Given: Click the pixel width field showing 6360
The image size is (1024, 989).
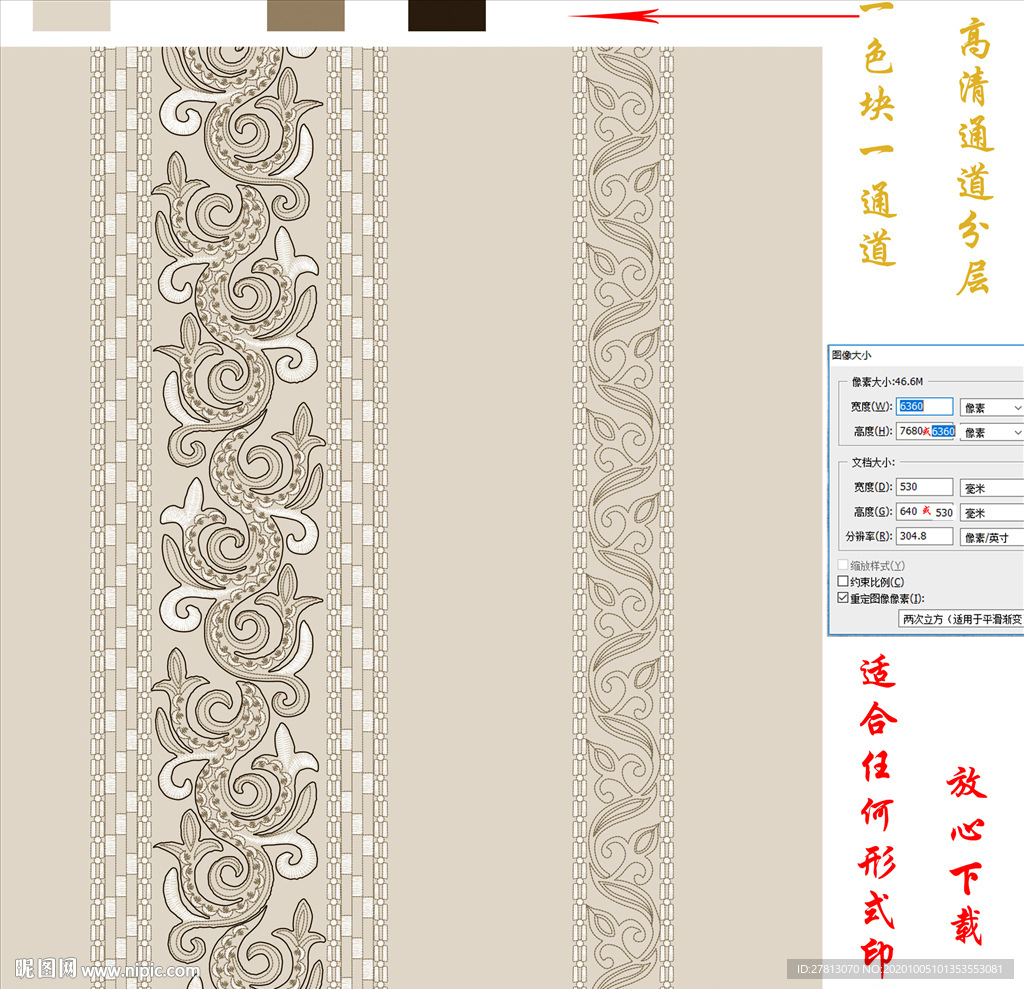Looking at the screenshot, I should coord(924,406).
